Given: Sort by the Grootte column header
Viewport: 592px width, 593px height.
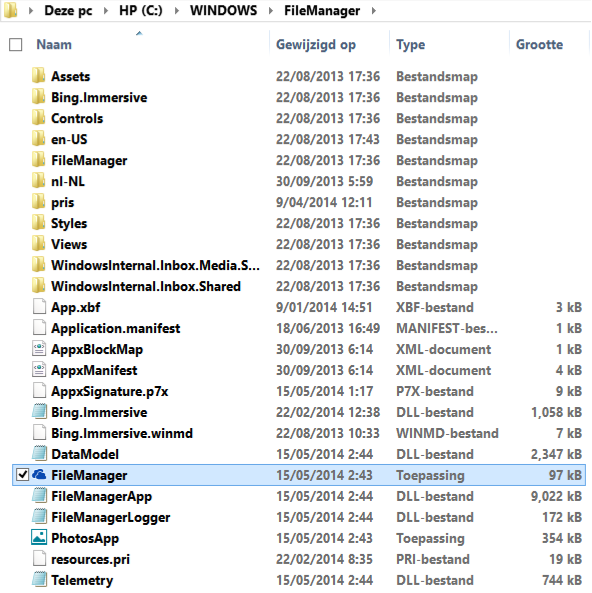Looking at the screenshot, I should tap(539, 45).
